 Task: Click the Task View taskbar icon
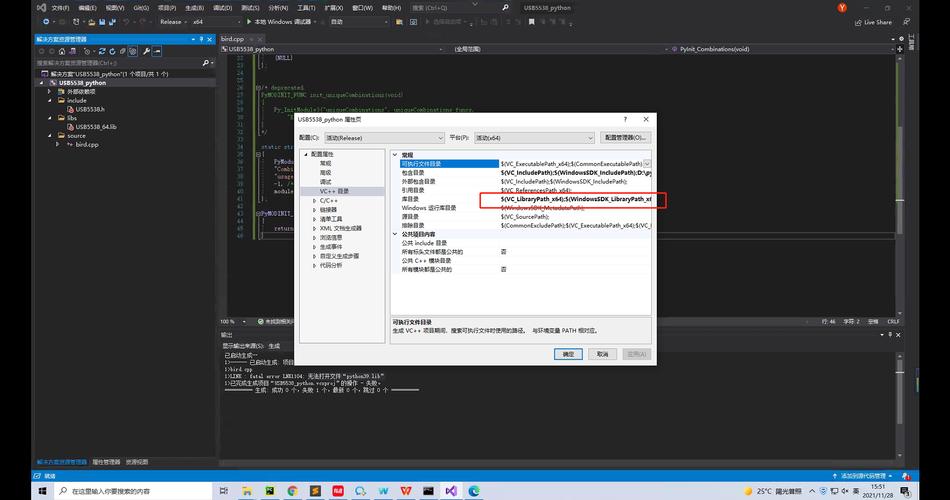(224, 491)
